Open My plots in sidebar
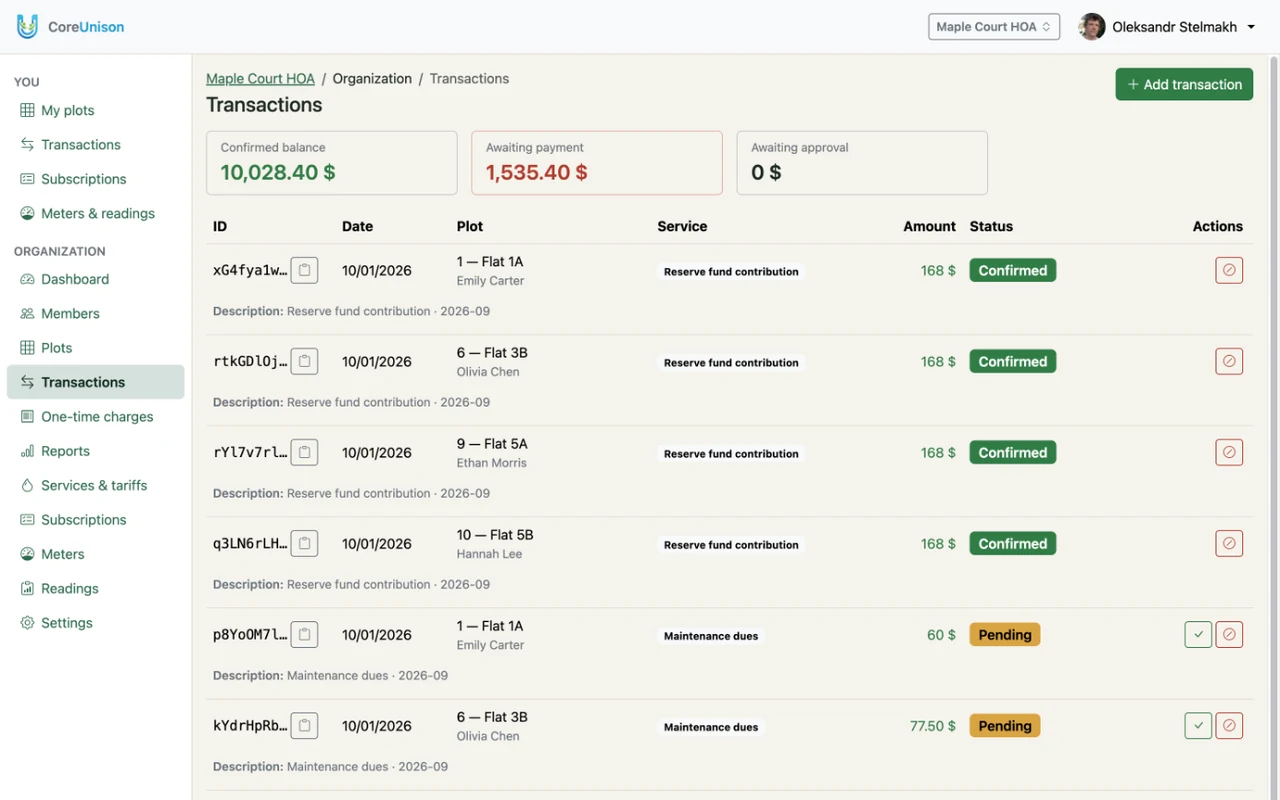 pyautogui.click(x=95, y=110)
